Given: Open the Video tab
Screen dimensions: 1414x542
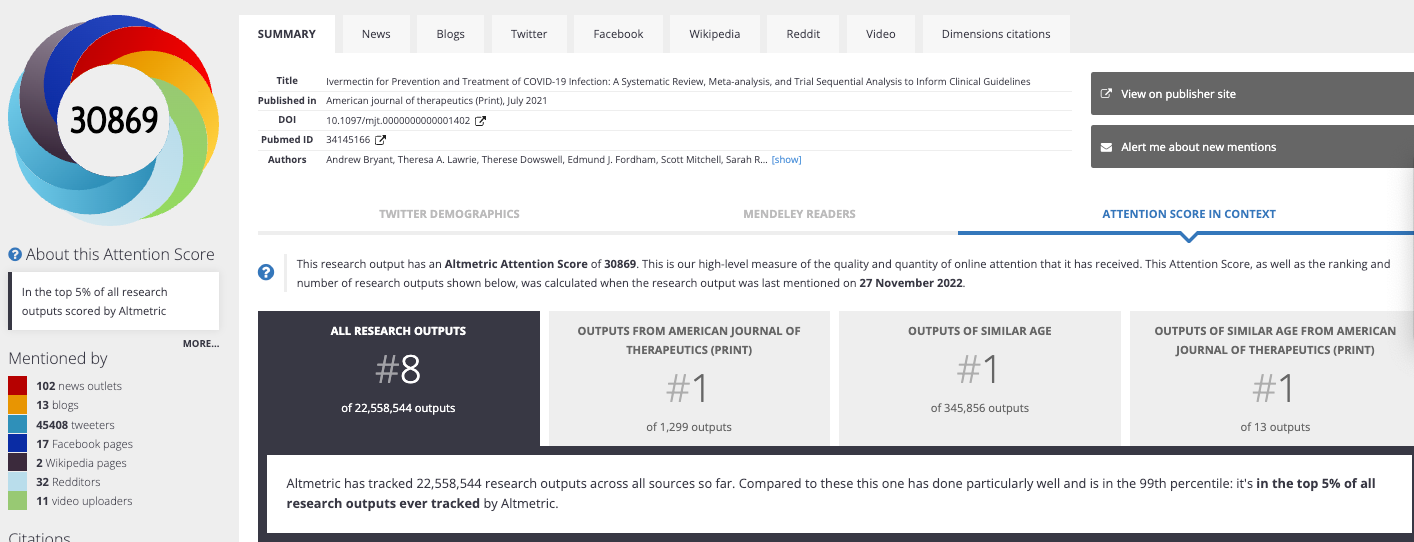Looking at the screenshot, I should (x=881, y=34).
